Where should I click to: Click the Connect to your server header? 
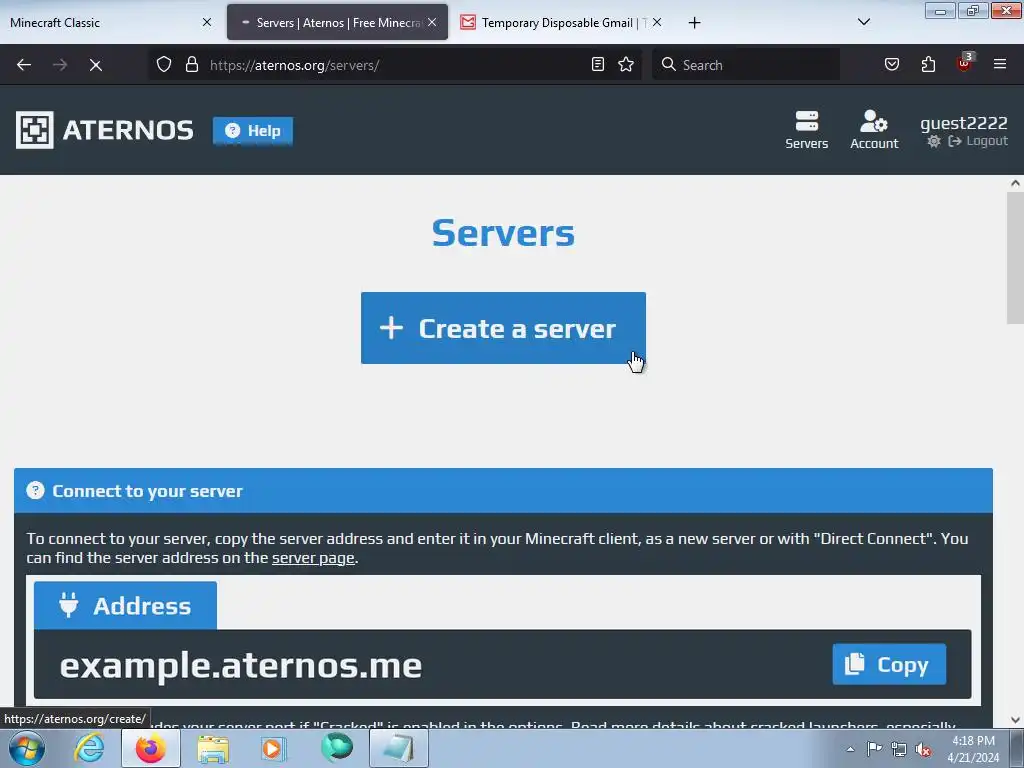pyautogui.click(x=503, y=490)
